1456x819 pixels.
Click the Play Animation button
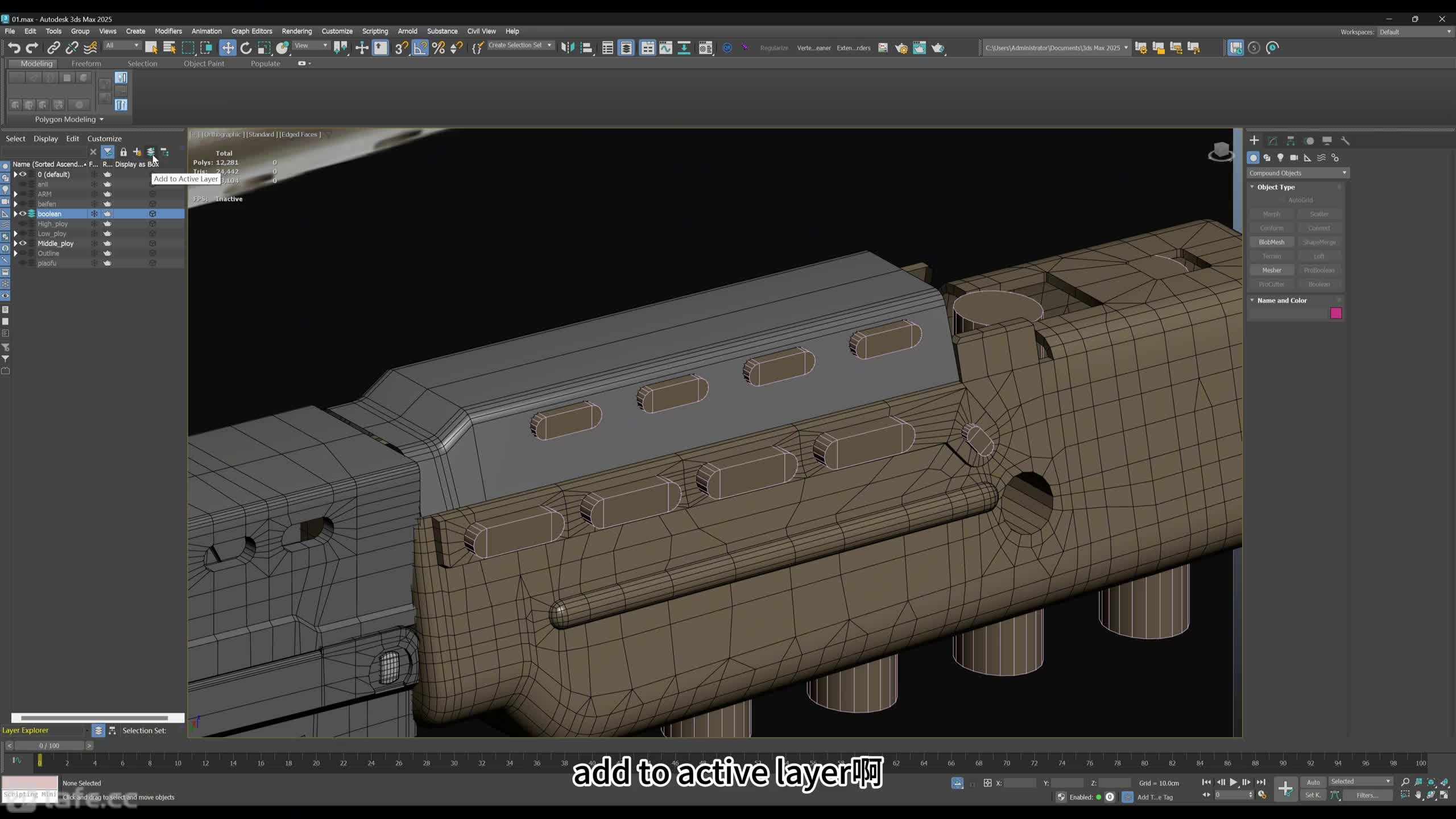(1233, 782)
